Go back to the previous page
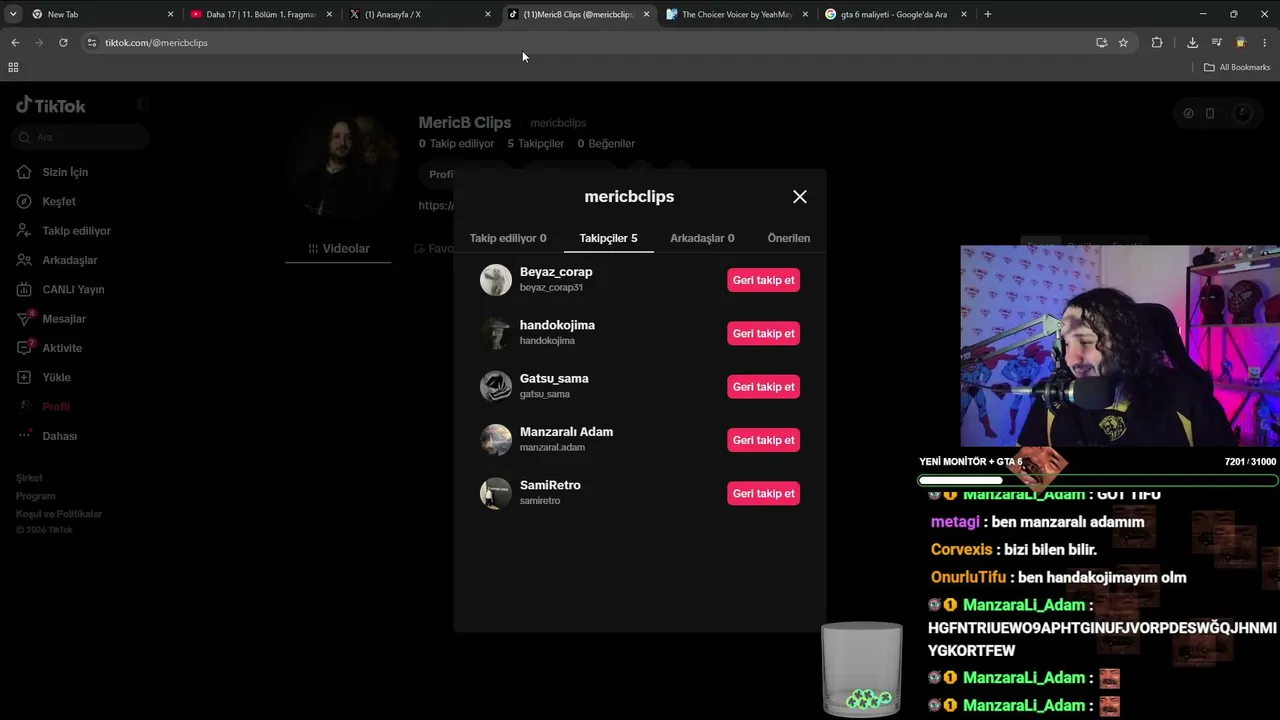This screenshot has width=1280, height=720. (15, 43)
